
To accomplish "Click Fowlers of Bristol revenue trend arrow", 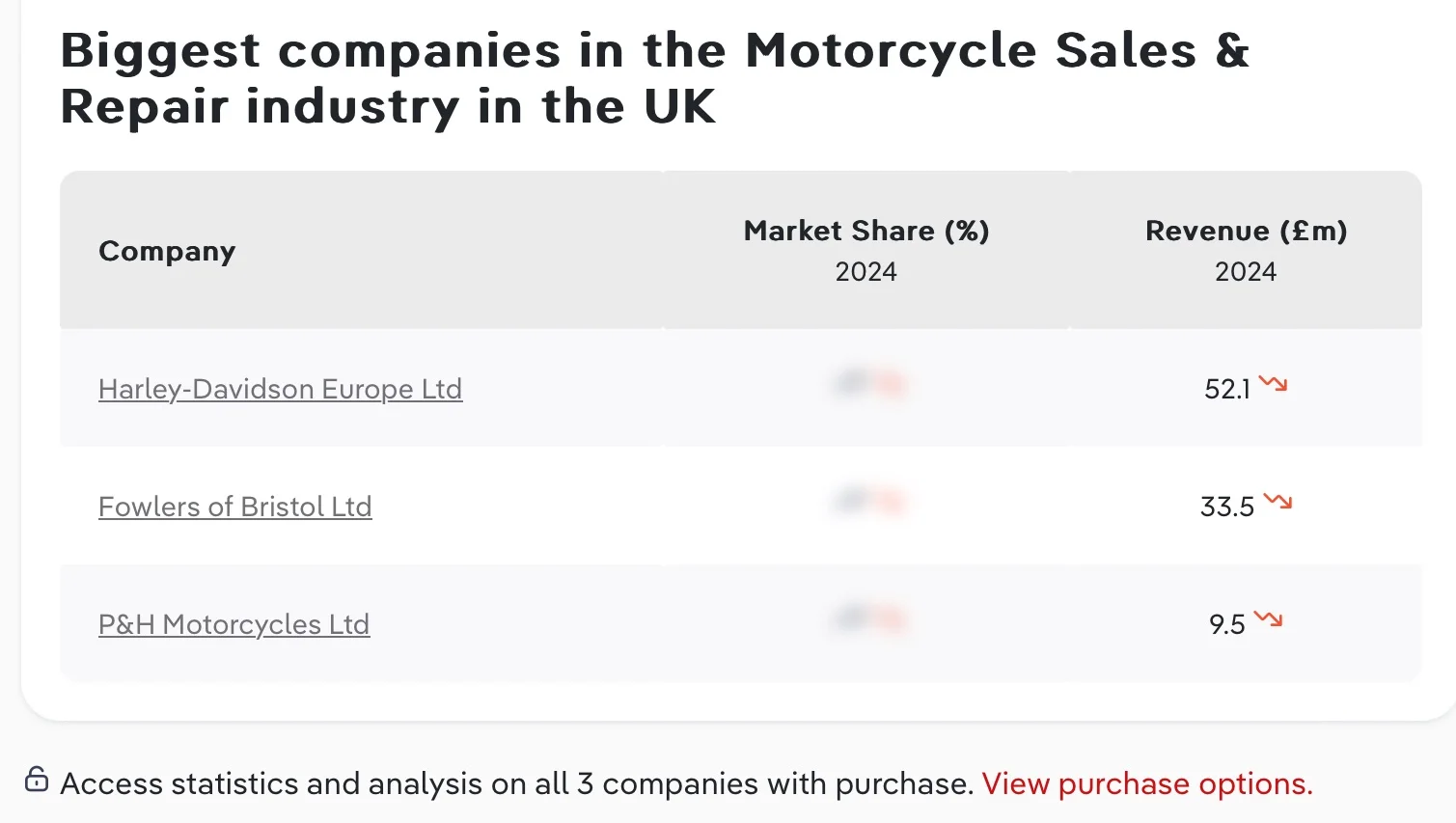I will pos(1277,502).
